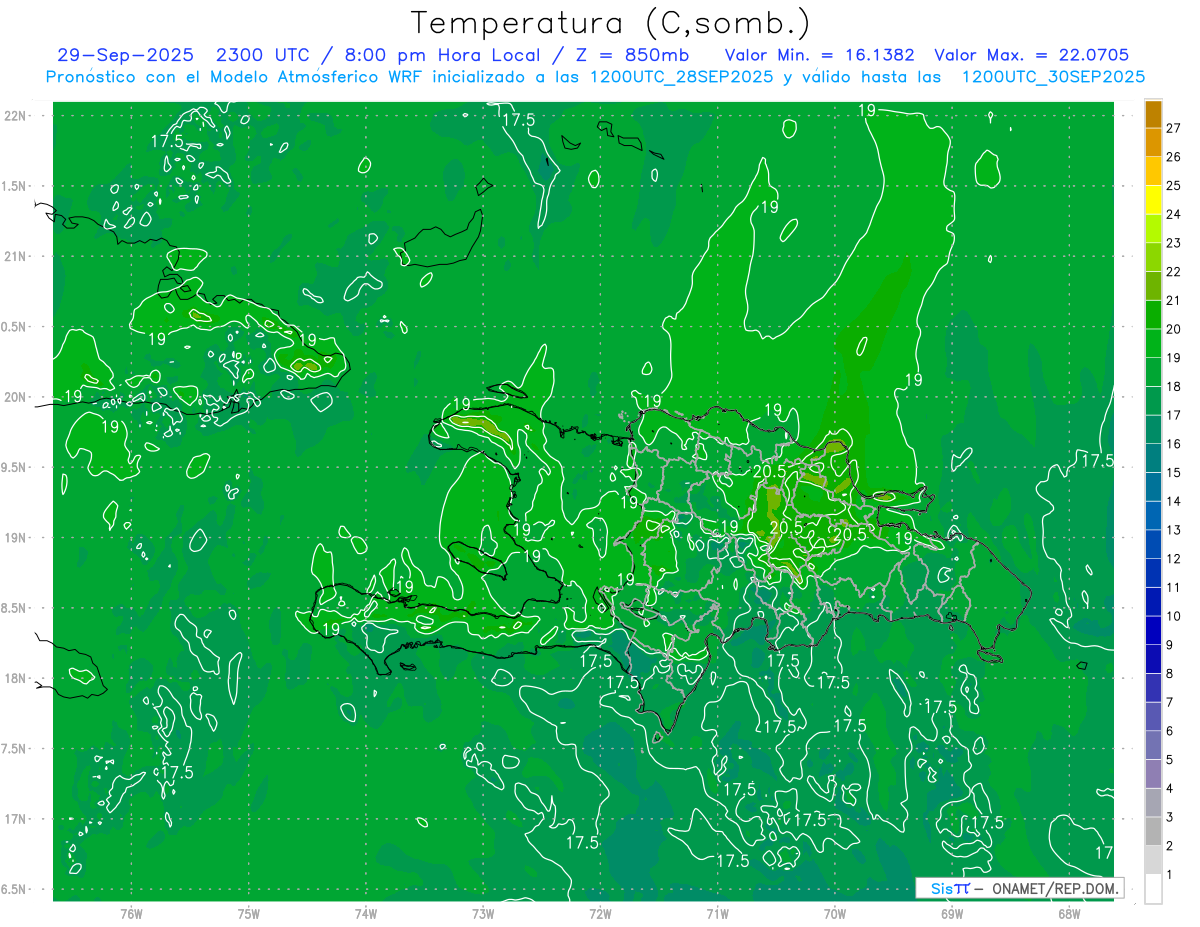Click the '18N' latitude axis label
The image size is (1200, 927).
[17, 678]
